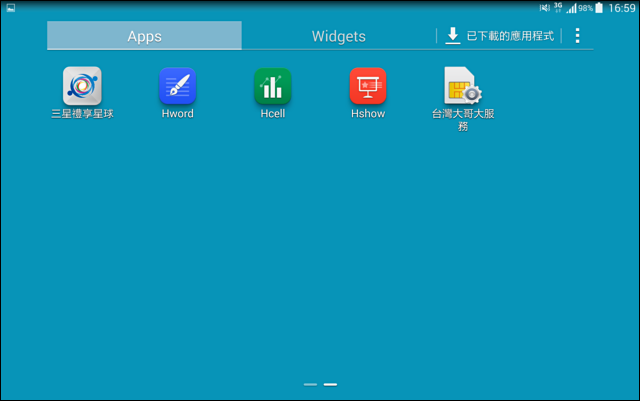
Task: Select the second page indicator
Action: pos(330,384)
